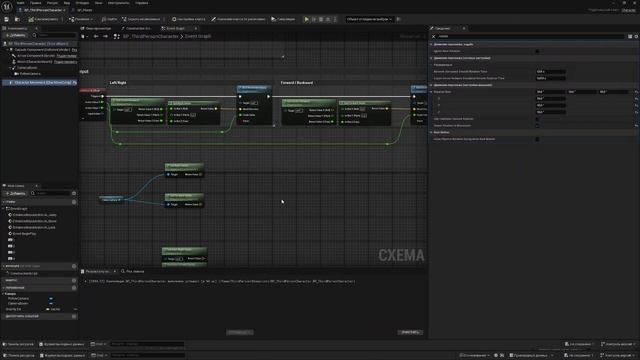Screen dimensions: 640x360
Task: Open the Help (Справка) menu
Action: 142,3
